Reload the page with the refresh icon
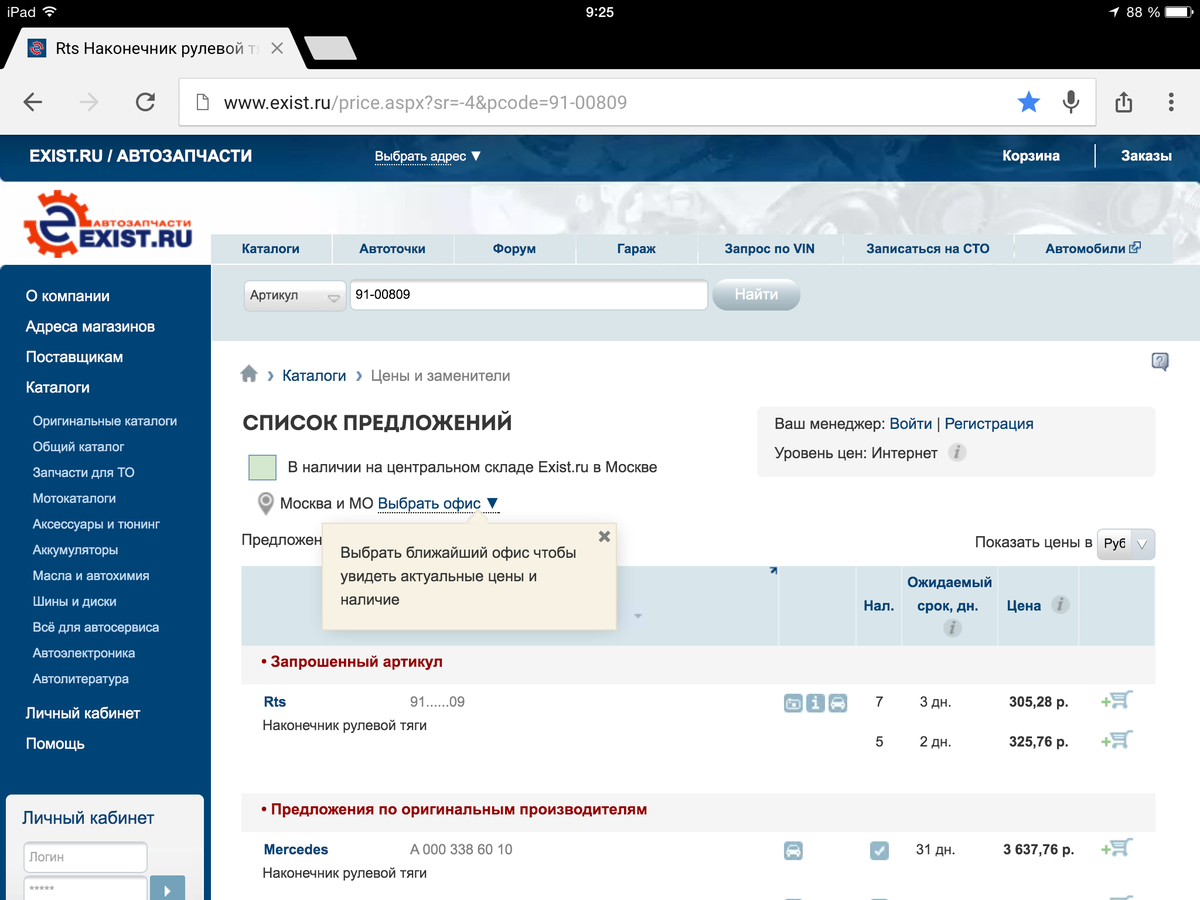The width and height of the screenshot is (1200, 900). point(145,102)
